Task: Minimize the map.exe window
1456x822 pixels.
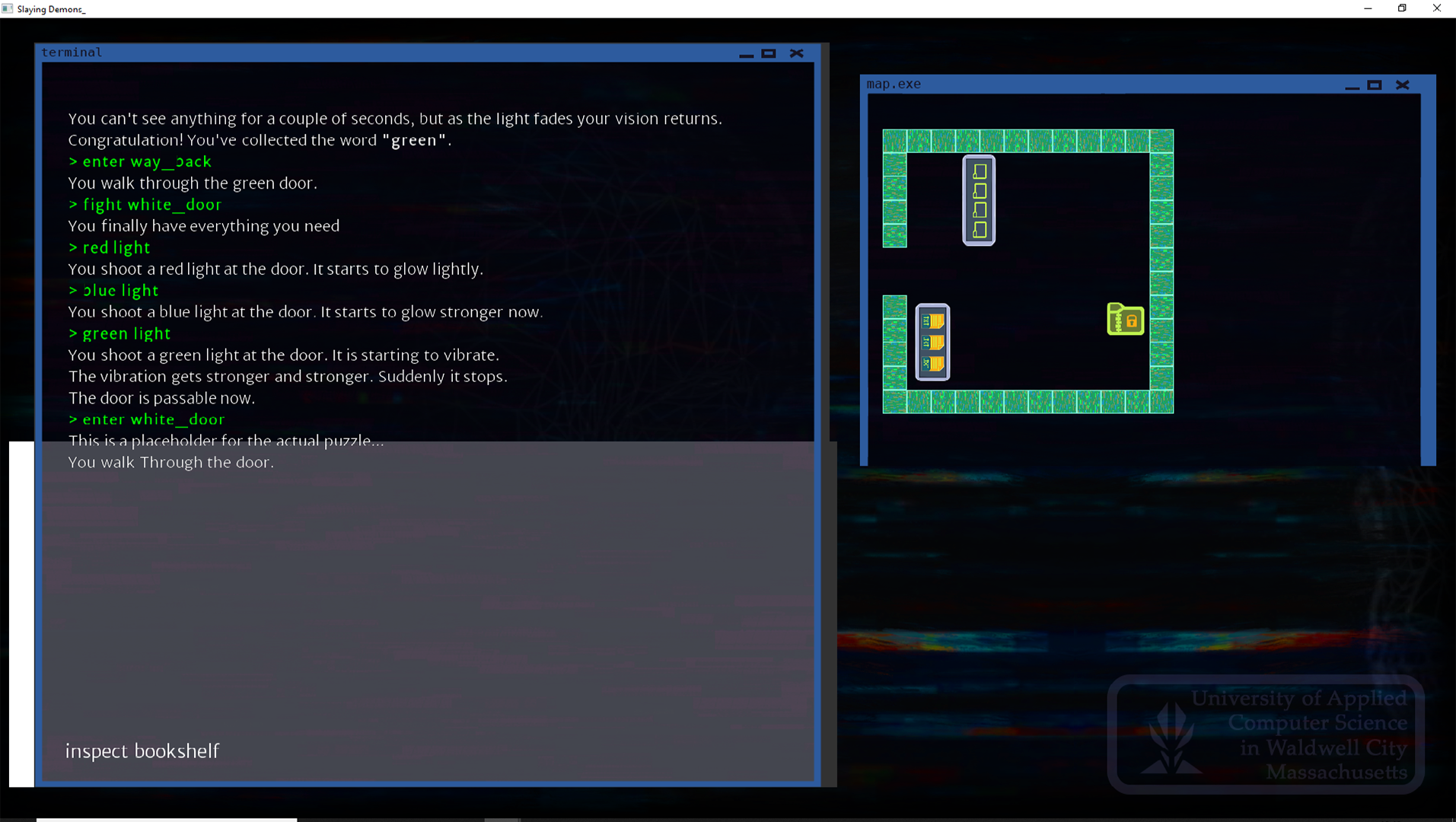Action: point(1352,86)
